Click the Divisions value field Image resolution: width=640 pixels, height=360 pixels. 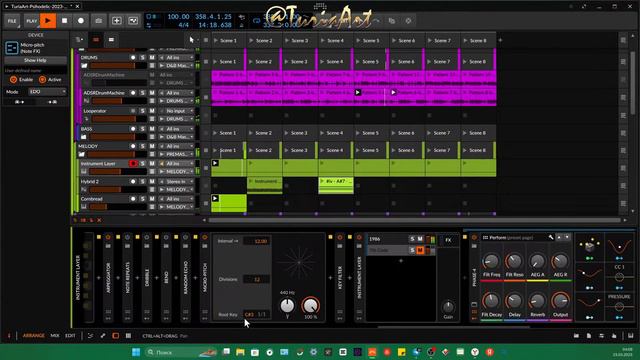[256, 280]
